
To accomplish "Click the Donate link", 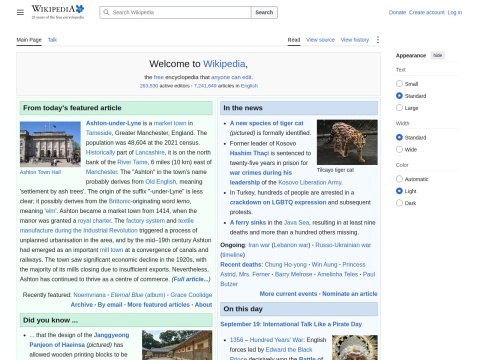I will [397, 12].
